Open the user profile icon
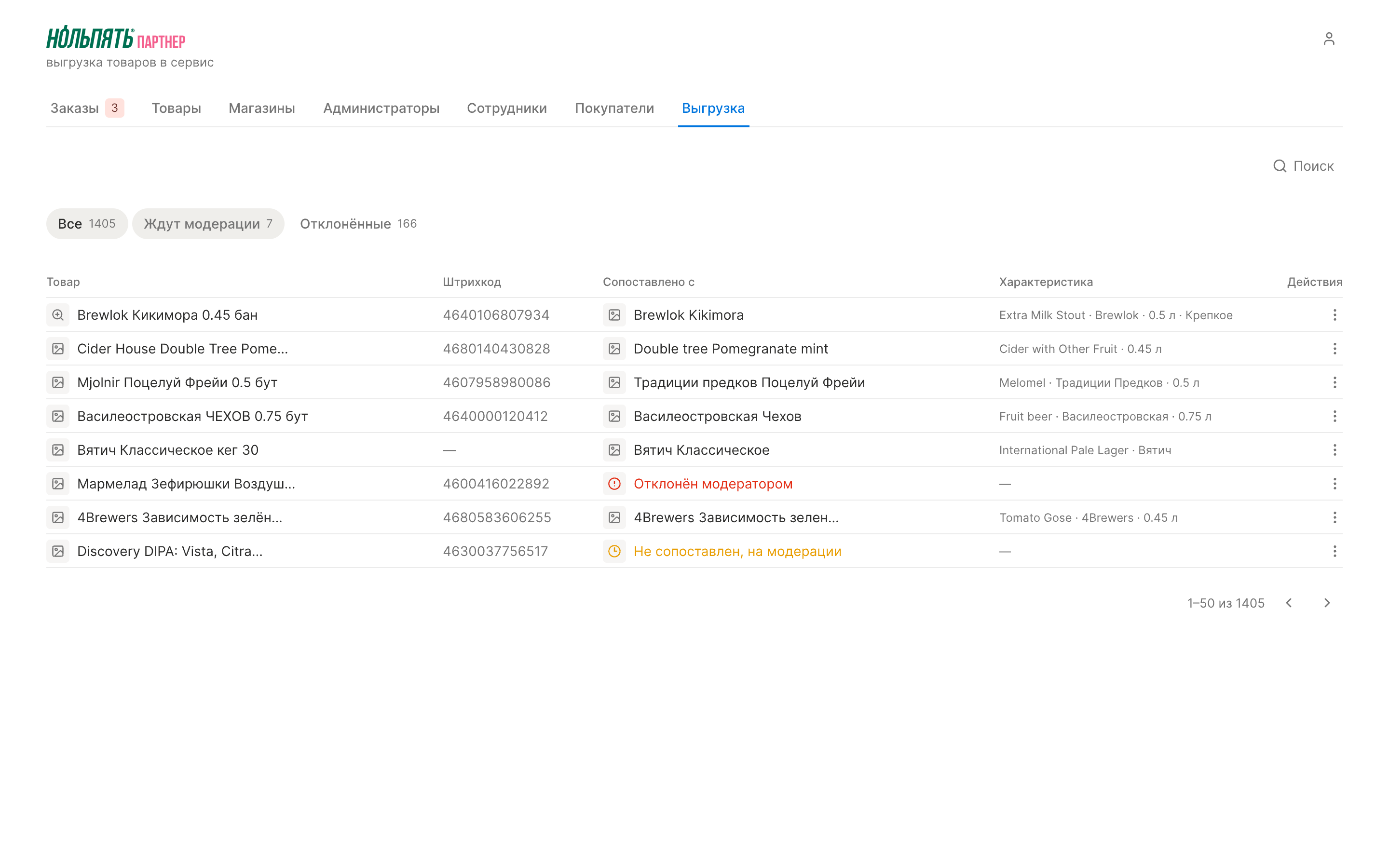This screenshot has height=868, width=1389. tap(1329, 39)
